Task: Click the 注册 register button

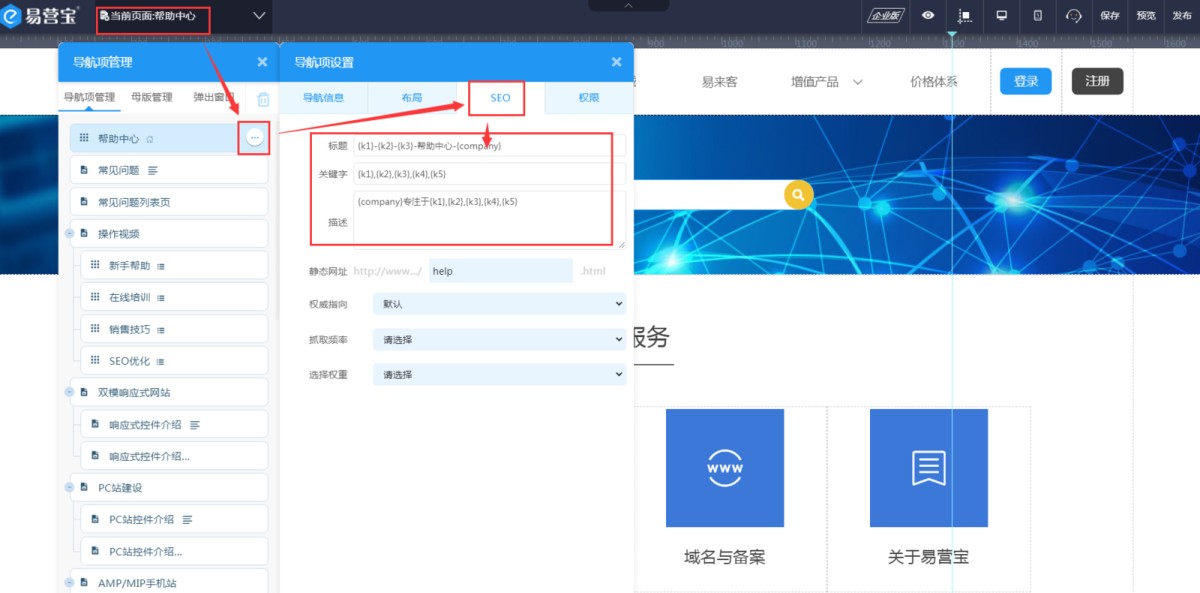Action: [1097, 82]
